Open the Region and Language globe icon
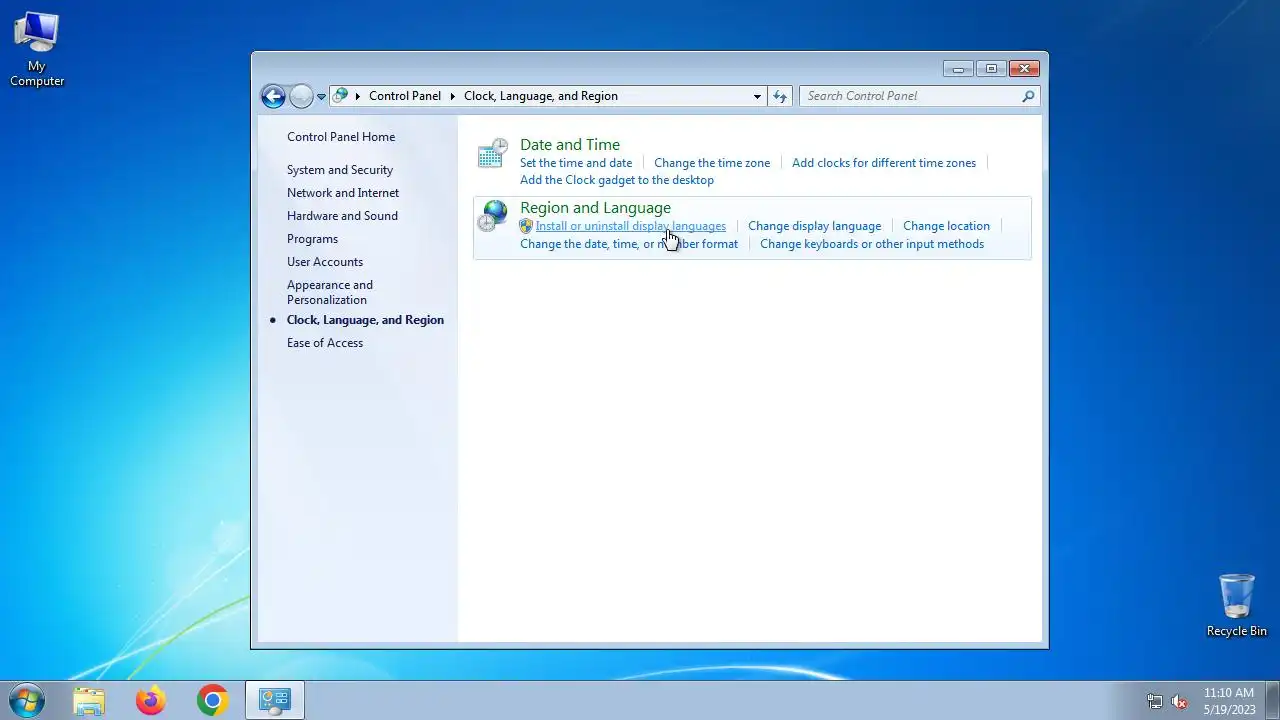The height and width of the screenshot is (720, 1280). [492, 215]
